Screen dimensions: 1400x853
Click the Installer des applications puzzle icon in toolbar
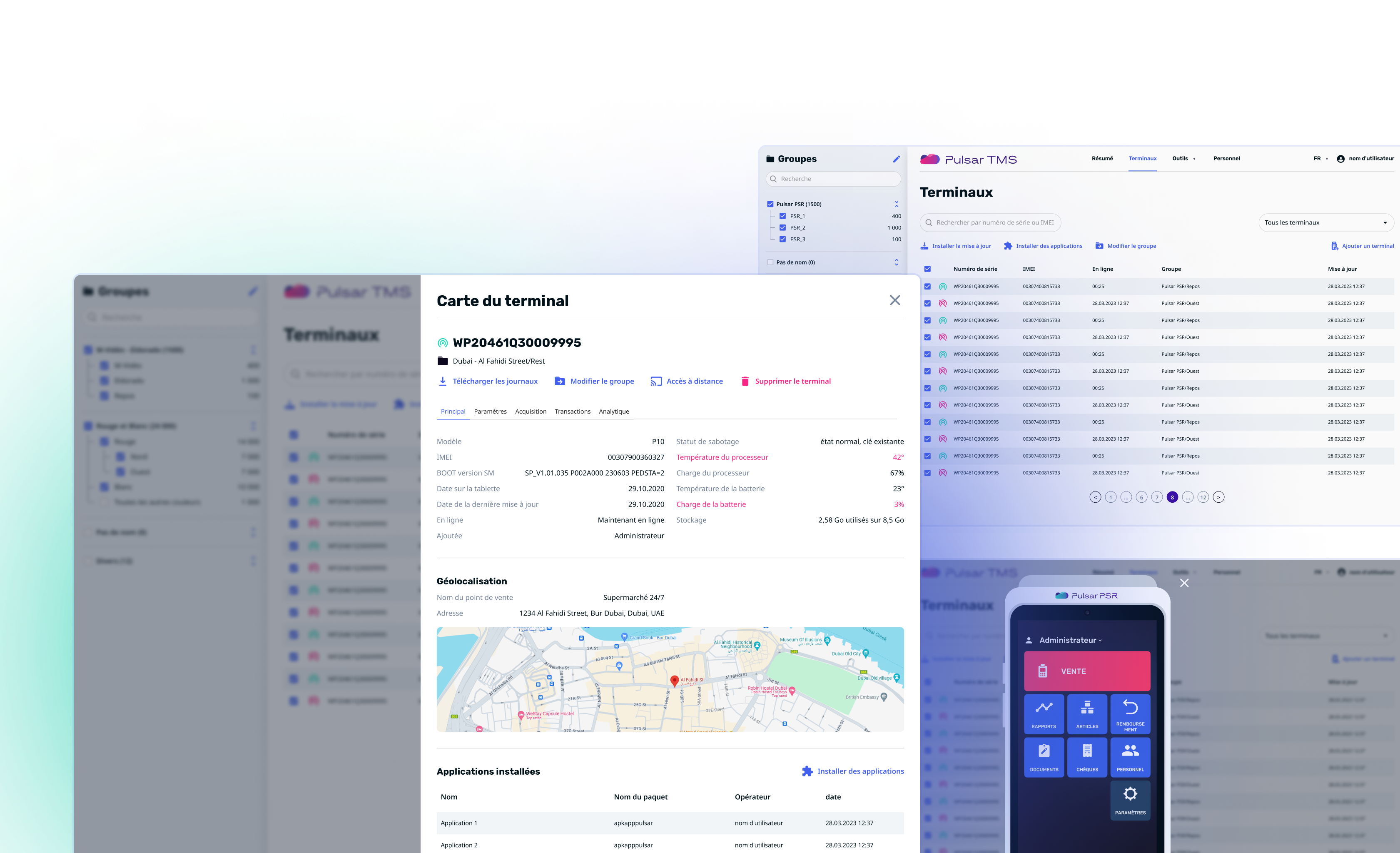pos(1008,246)
